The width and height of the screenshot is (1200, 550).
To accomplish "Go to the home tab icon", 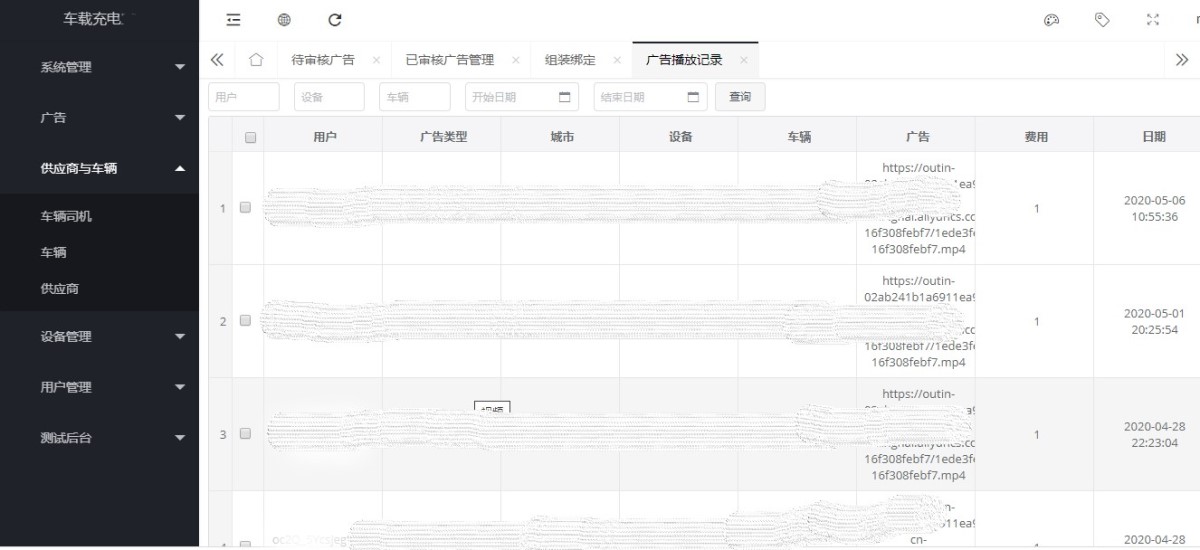I will pos(255,60).
